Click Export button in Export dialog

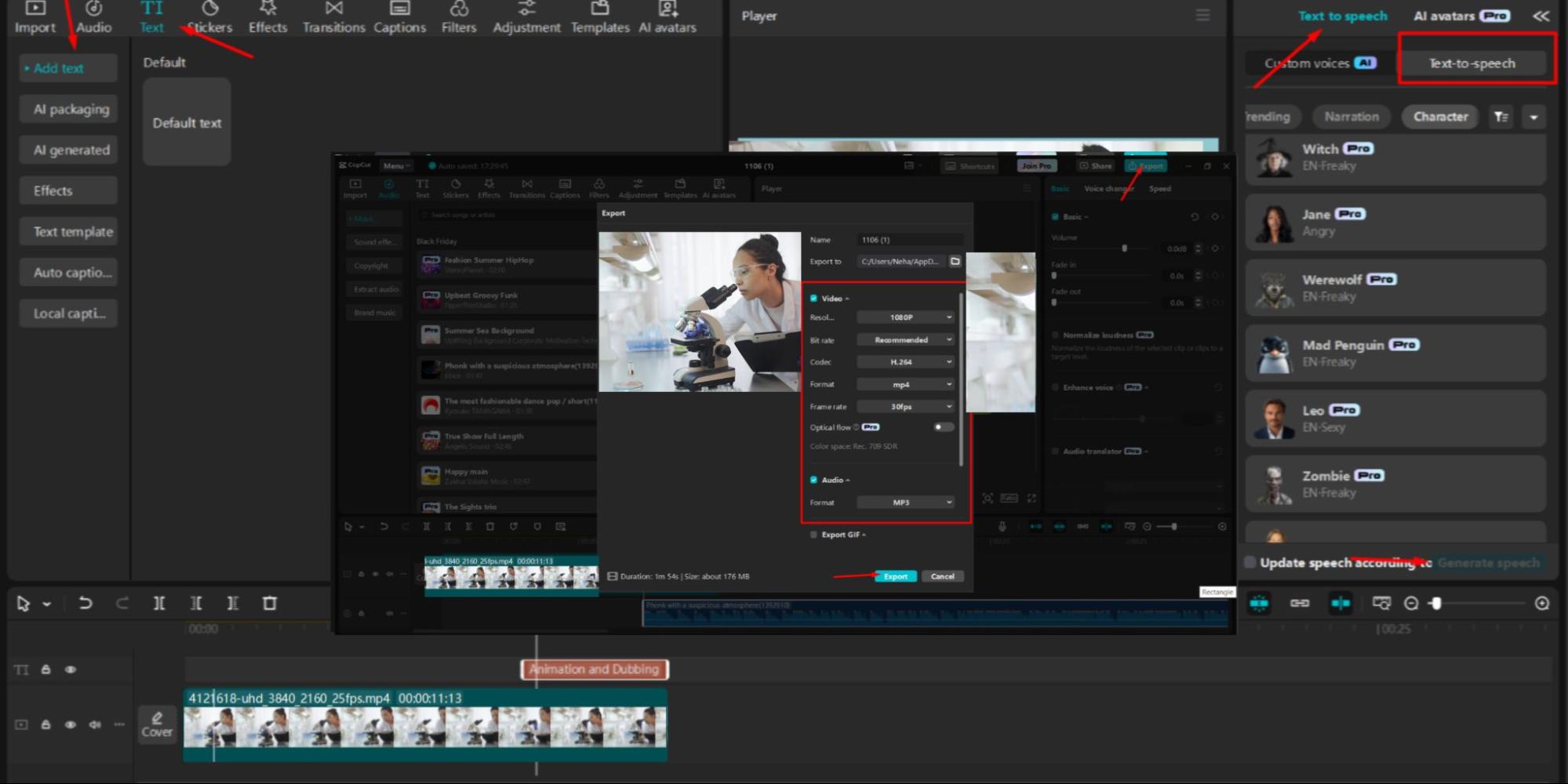point(895,576)
